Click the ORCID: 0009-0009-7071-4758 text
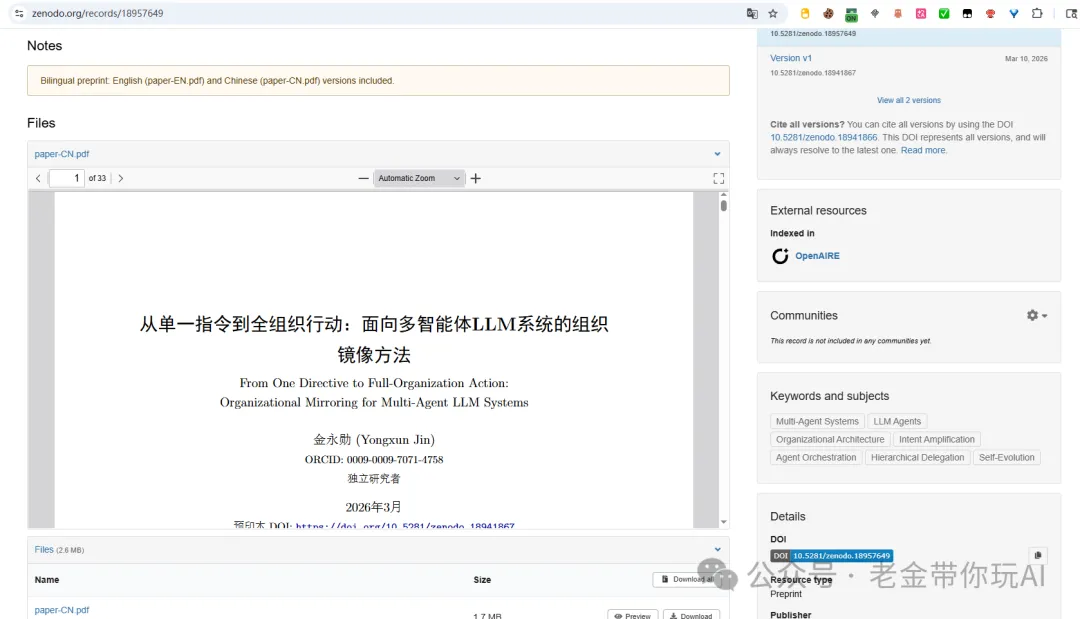This screenshot has height=619, width=1080. [x=374, y=459]
